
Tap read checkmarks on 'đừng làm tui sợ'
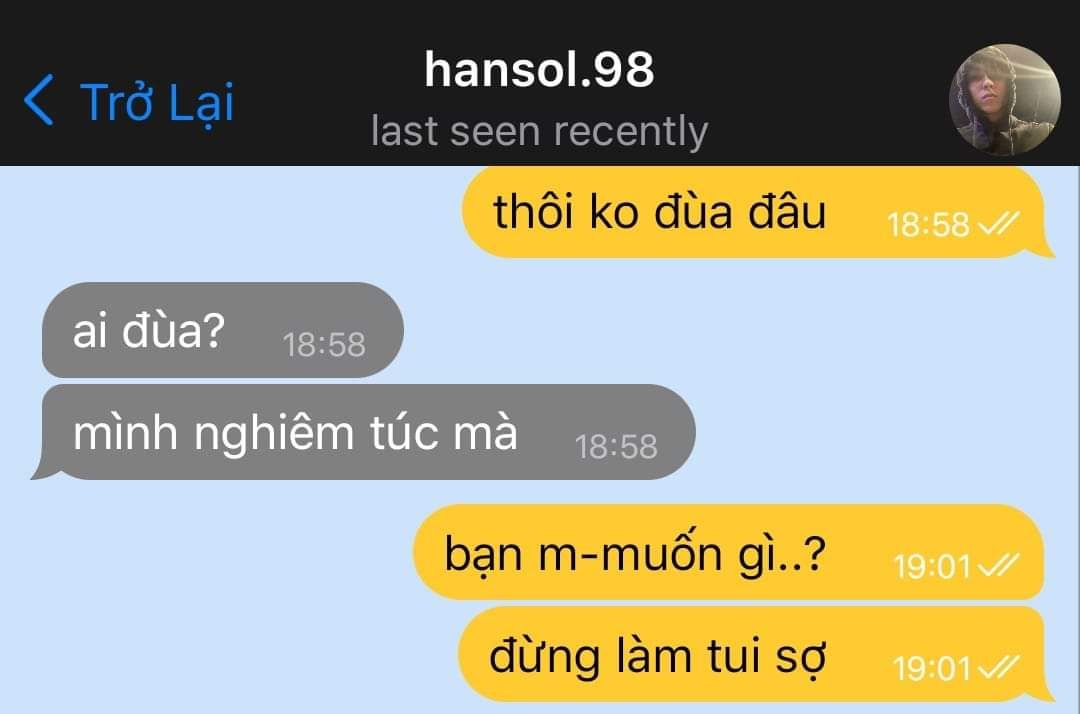tap(999, 667)
